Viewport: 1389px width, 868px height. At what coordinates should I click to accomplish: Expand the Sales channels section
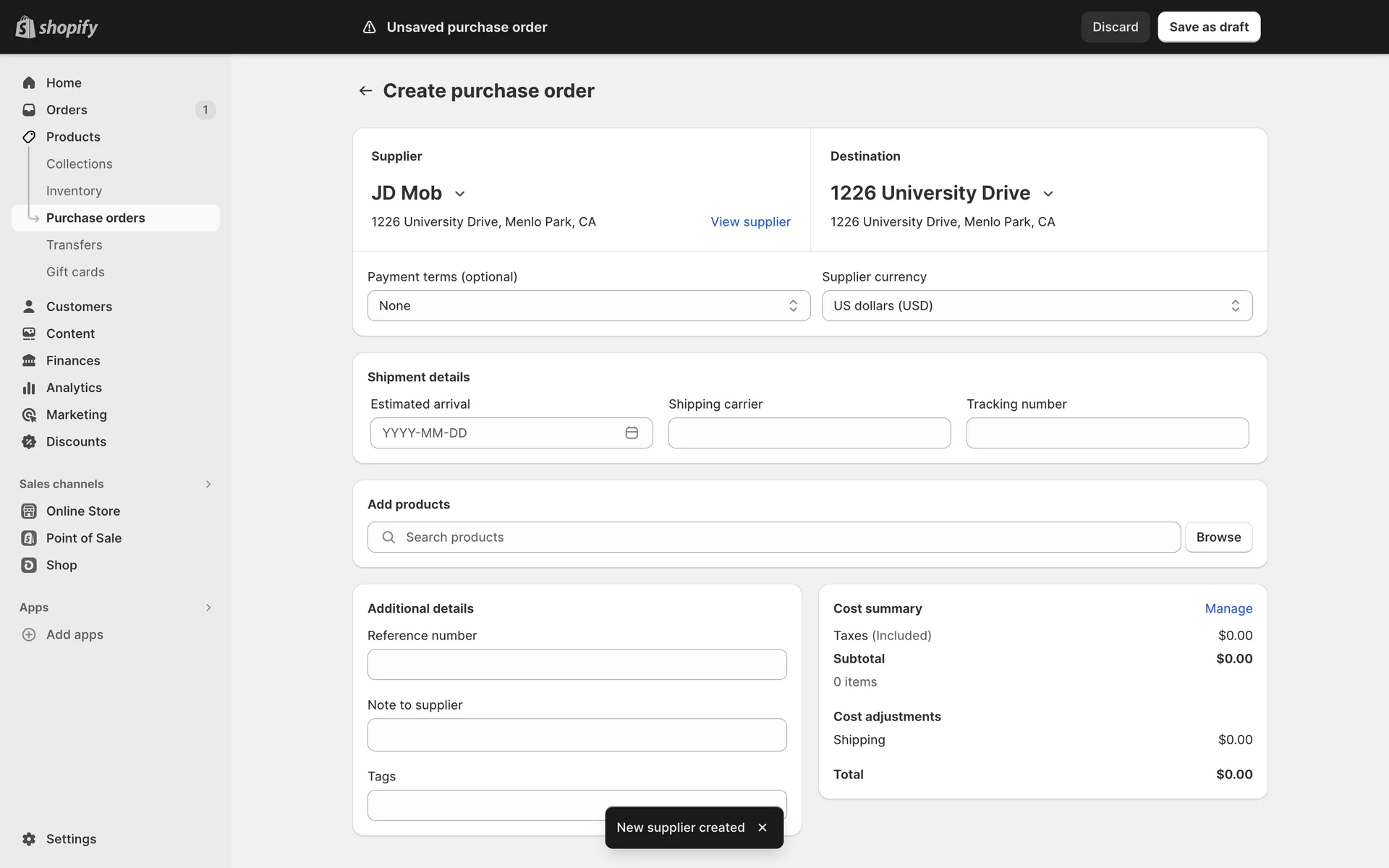pos(208,484)
